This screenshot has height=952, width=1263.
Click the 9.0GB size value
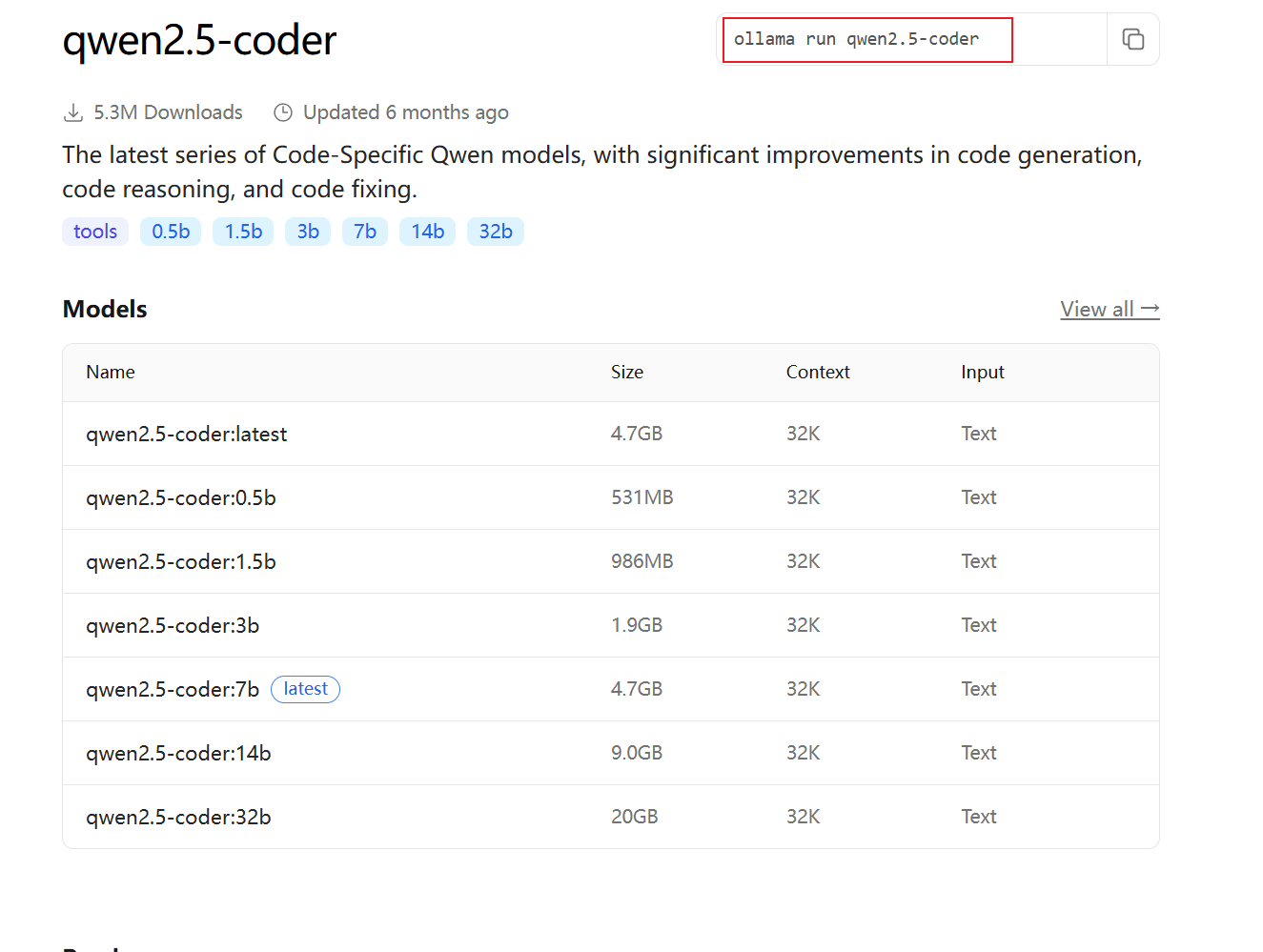tap(637, 753)
